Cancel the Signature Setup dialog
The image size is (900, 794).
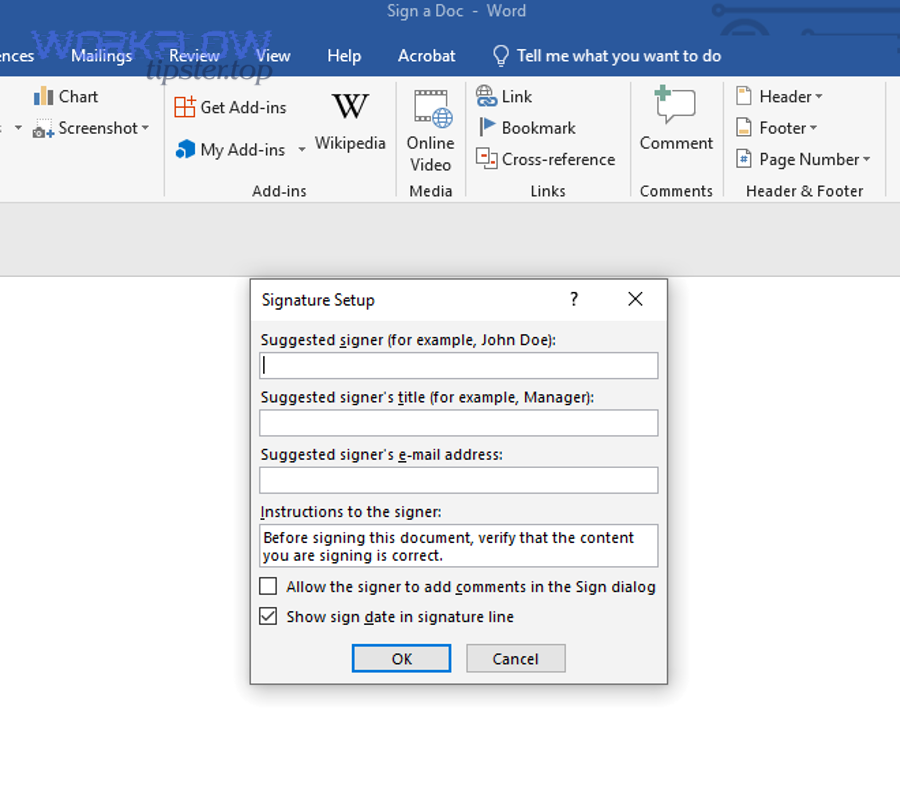[515, 659]
